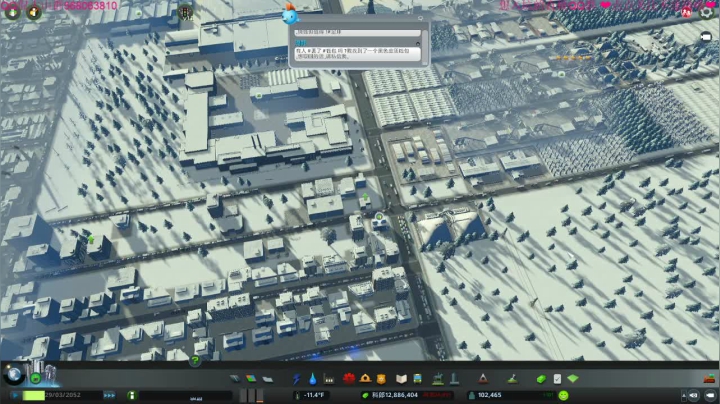Open the Police badge menu
Viewport: 720px width, 404px height.
point(381,379)
